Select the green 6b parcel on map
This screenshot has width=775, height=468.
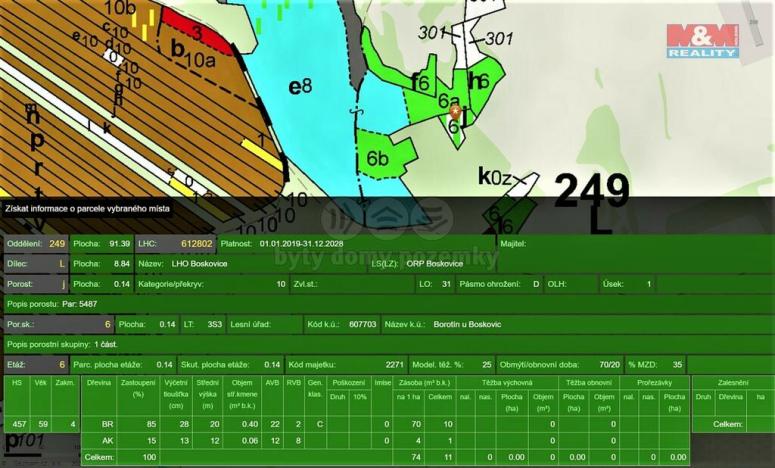tap(383, 156)
